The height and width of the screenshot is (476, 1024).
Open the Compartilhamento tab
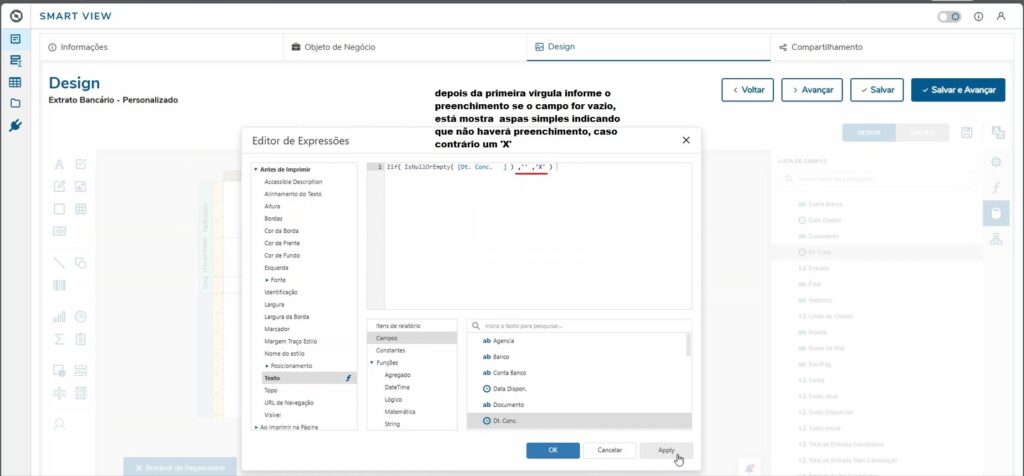pos(890,47)
